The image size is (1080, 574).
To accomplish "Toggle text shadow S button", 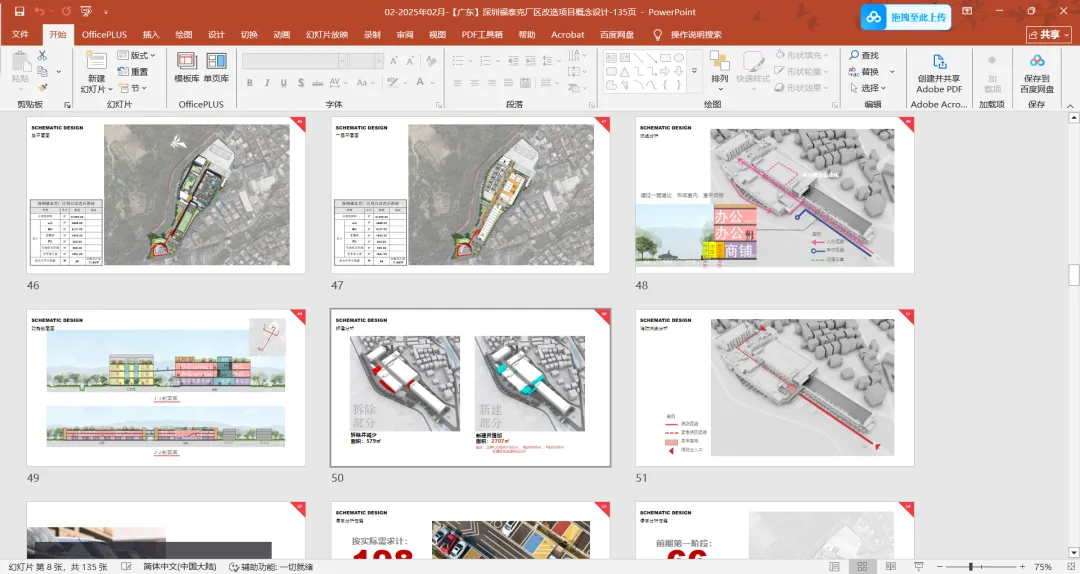I will pyautogui.click(x=301, y=83).
